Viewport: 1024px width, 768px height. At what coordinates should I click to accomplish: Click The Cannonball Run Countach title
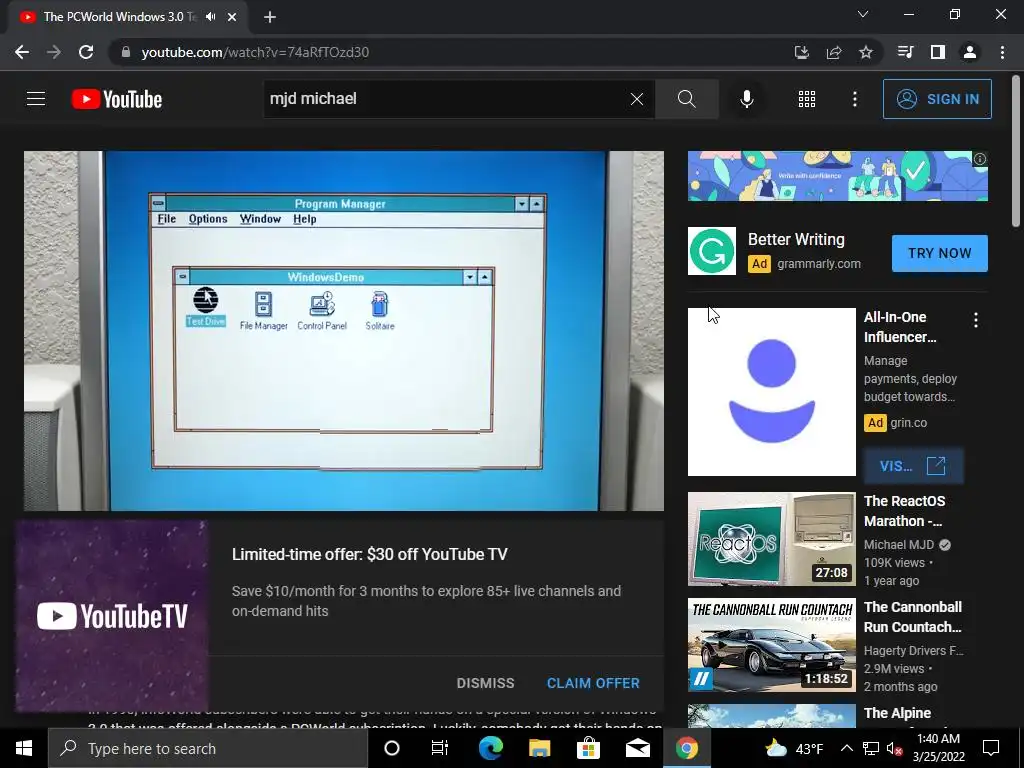(913, 617)
